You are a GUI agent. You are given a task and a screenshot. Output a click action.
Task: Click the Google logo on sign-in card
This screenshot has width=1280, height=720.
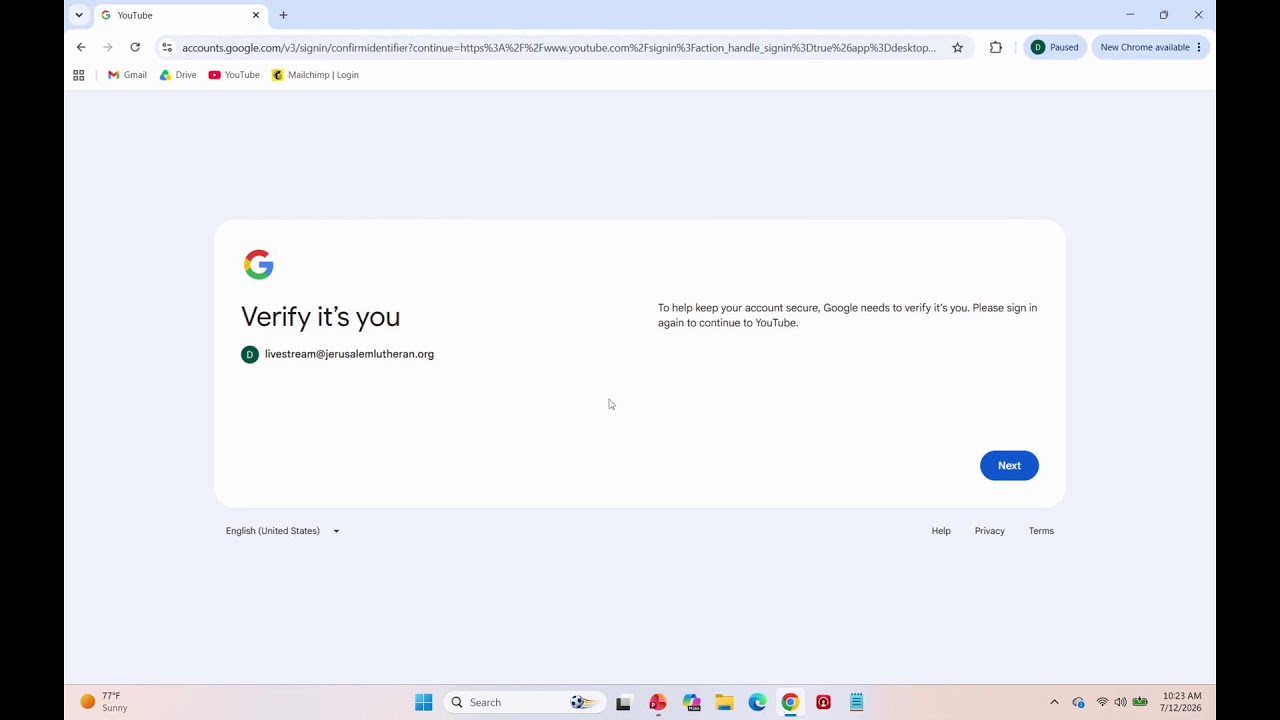click(x=258, y=264)
